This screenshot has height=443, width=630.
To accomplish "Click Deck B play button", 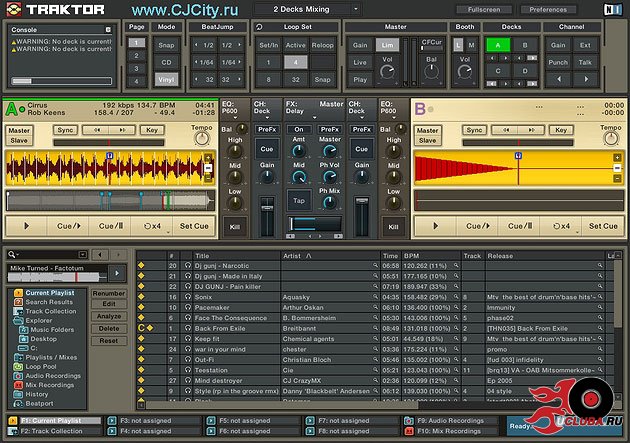I will [x=436, y=226].
